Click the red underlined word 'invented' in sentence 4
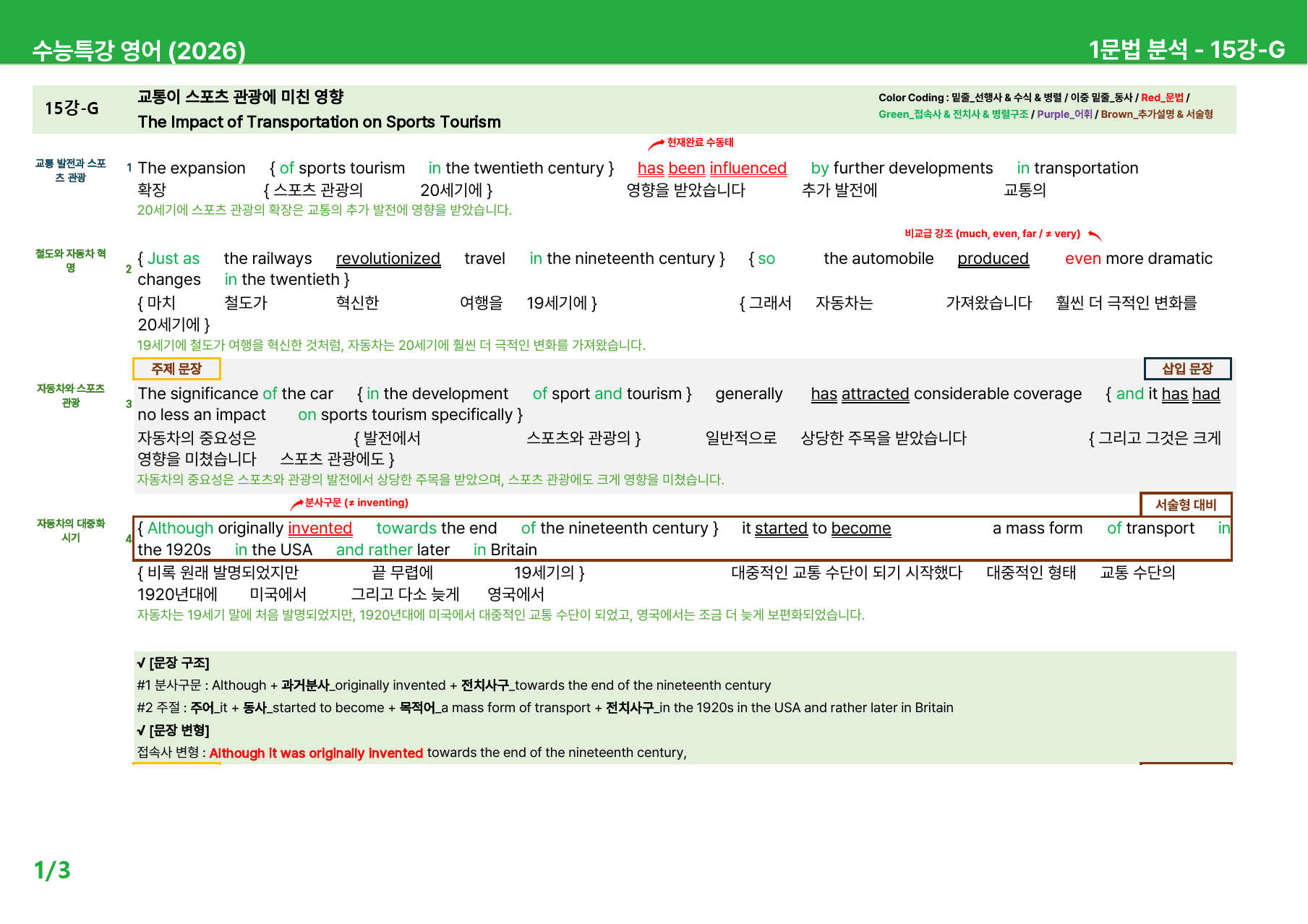The width and height of the screenshot is (1308, 924). coord(320,528)
